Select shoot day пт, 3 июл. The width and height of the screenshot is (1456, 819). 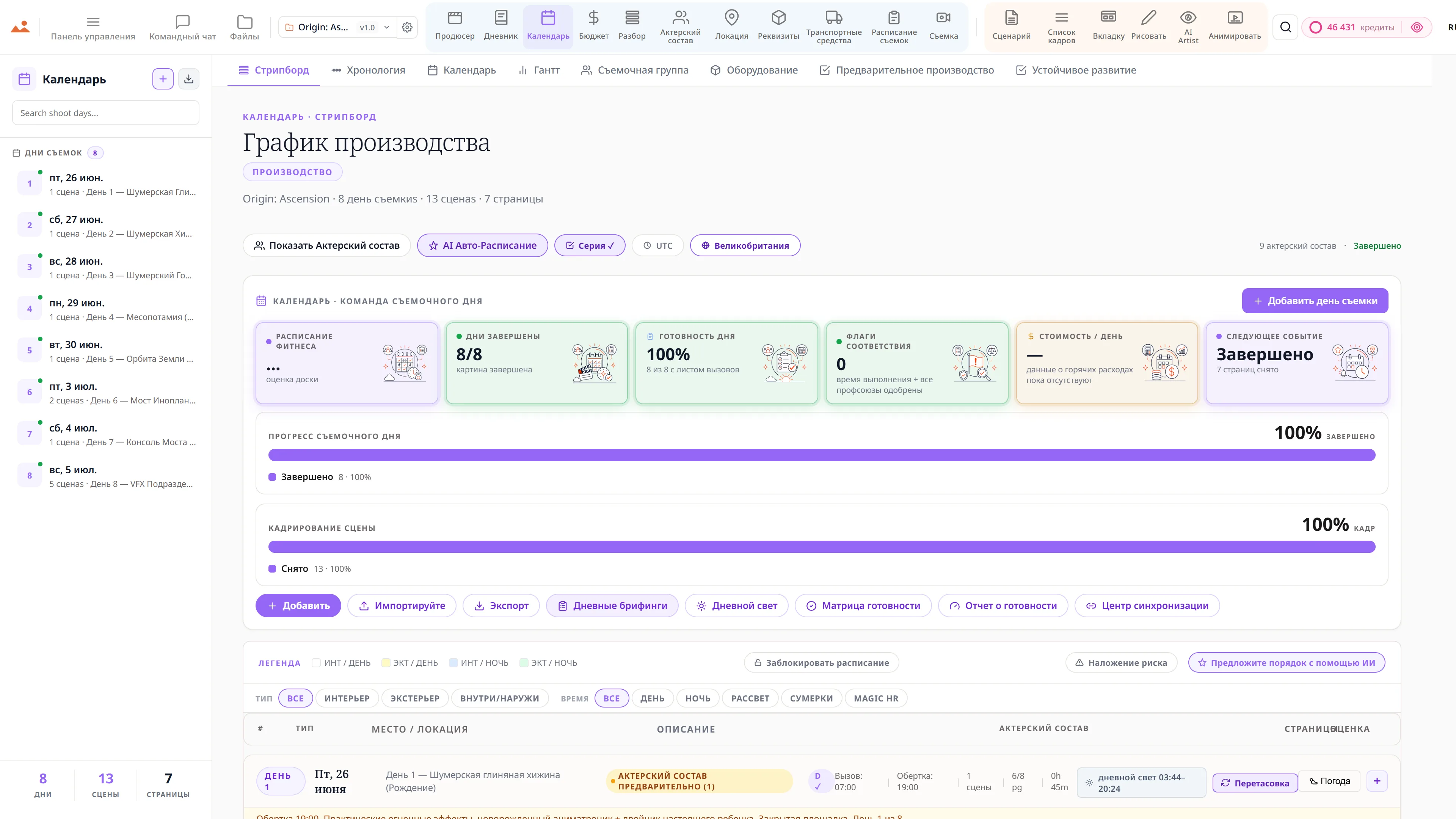click(106, 393)
